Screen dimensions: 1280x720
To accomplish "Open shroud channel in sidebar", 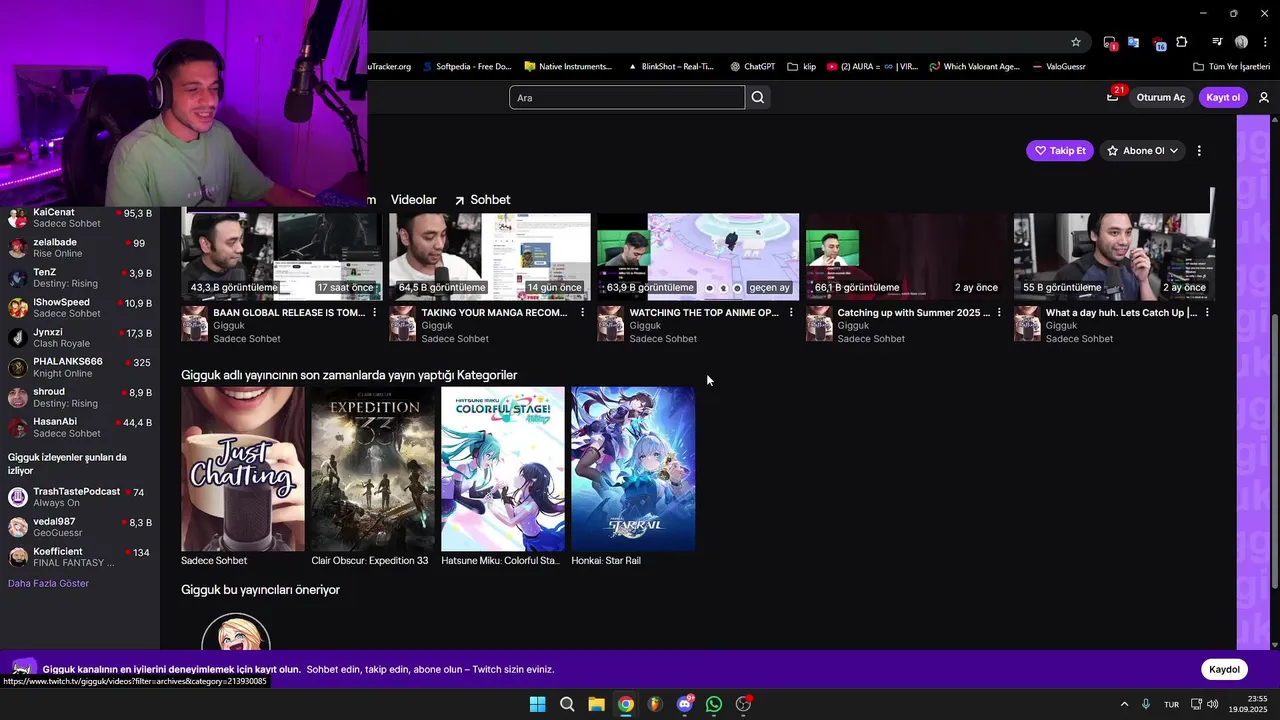I will pyautogui.click(x=80, y=398).
